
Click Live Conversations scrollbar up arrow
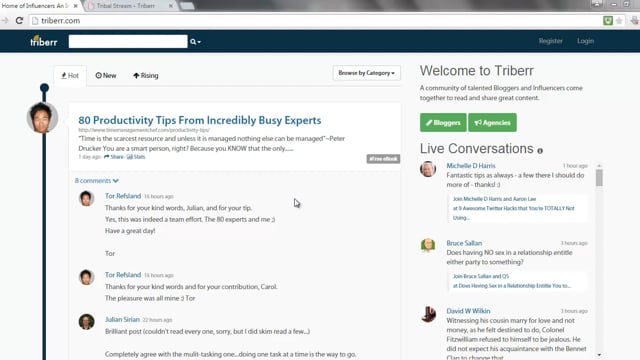[599, 166]
